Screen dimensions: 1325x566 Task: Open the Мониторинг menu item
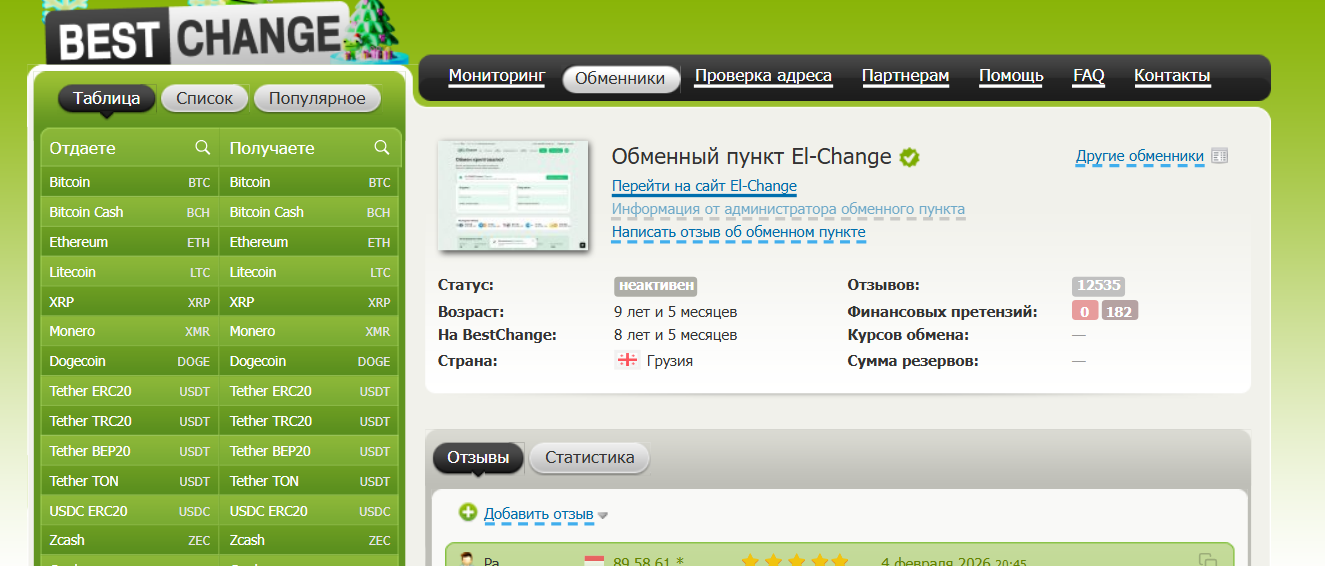click(497, 76)
